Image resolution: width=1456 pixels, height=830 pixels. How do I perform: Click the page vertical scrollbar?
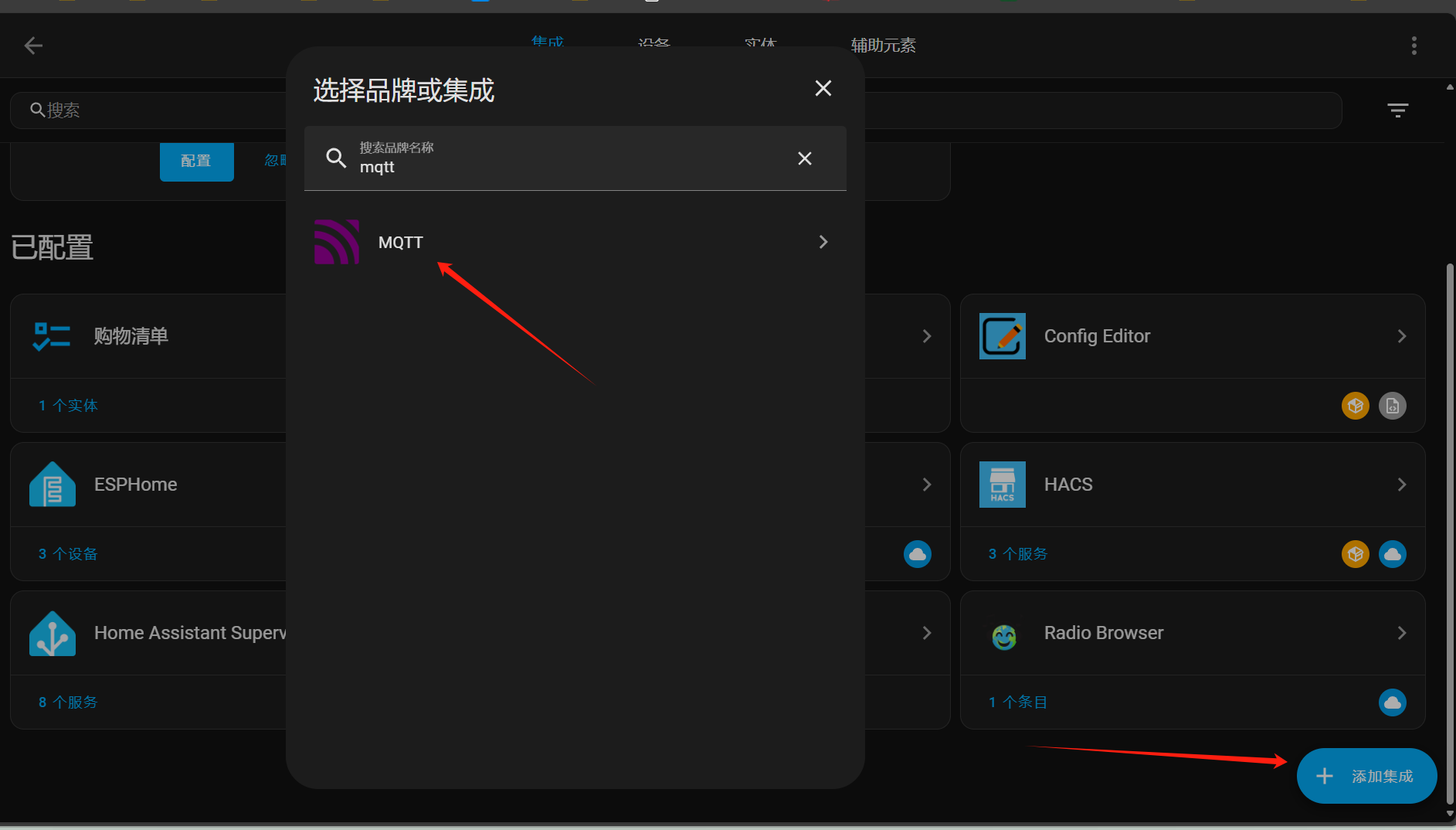click(1450, 533)
